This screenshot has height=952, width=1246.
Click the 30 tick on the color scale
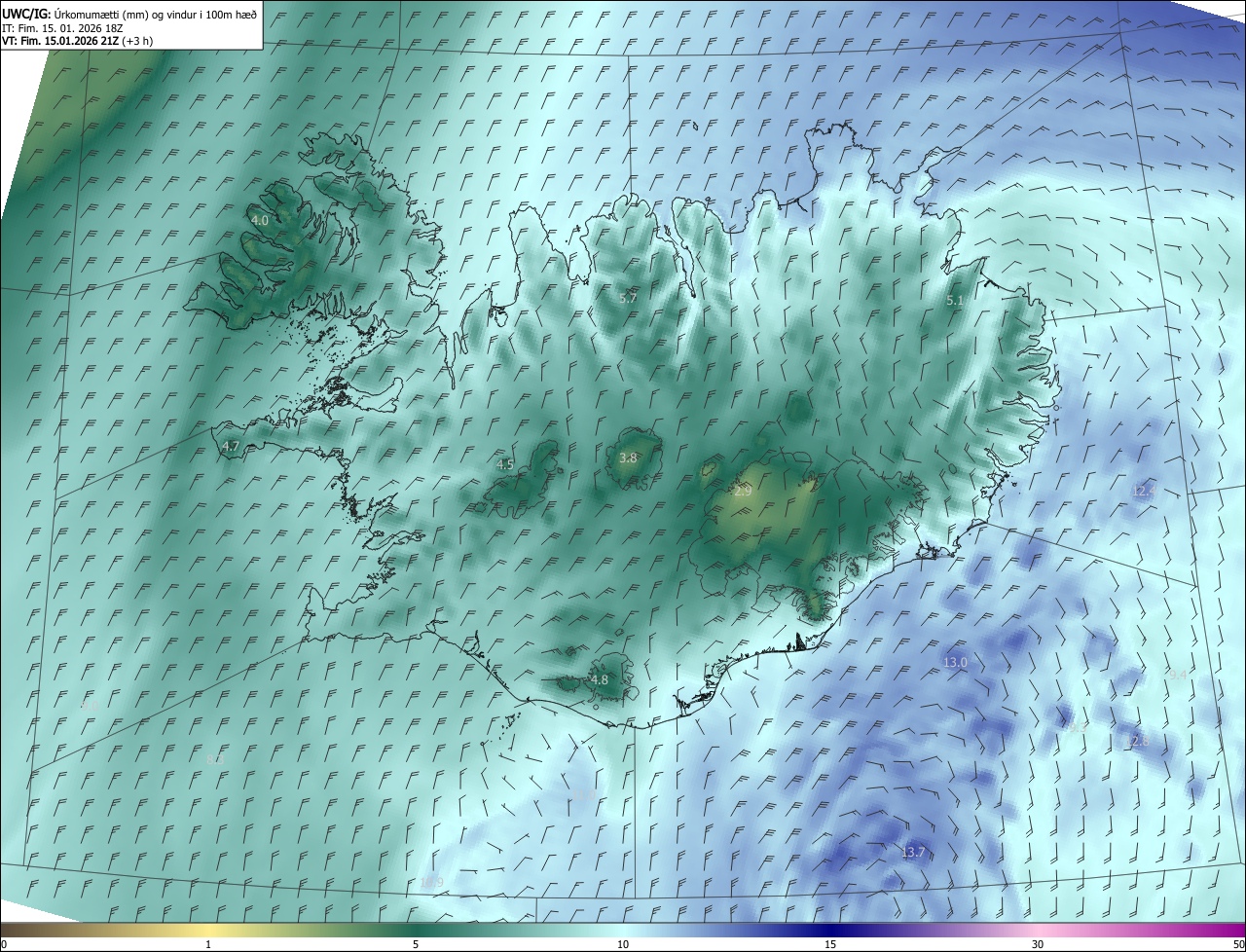(1038, 945)
